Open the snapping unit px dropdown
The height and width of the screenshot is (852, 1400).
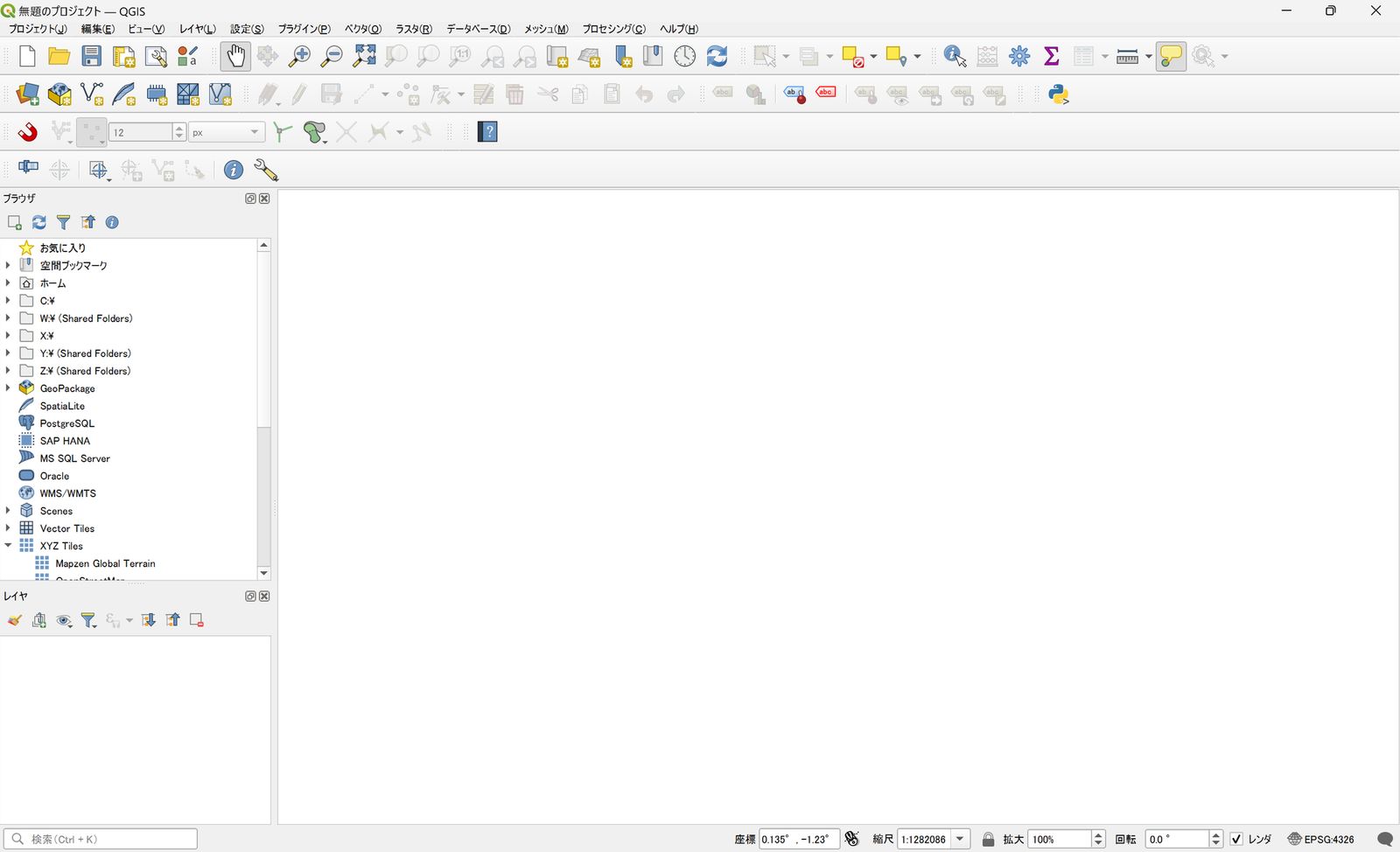coord(227,132)
